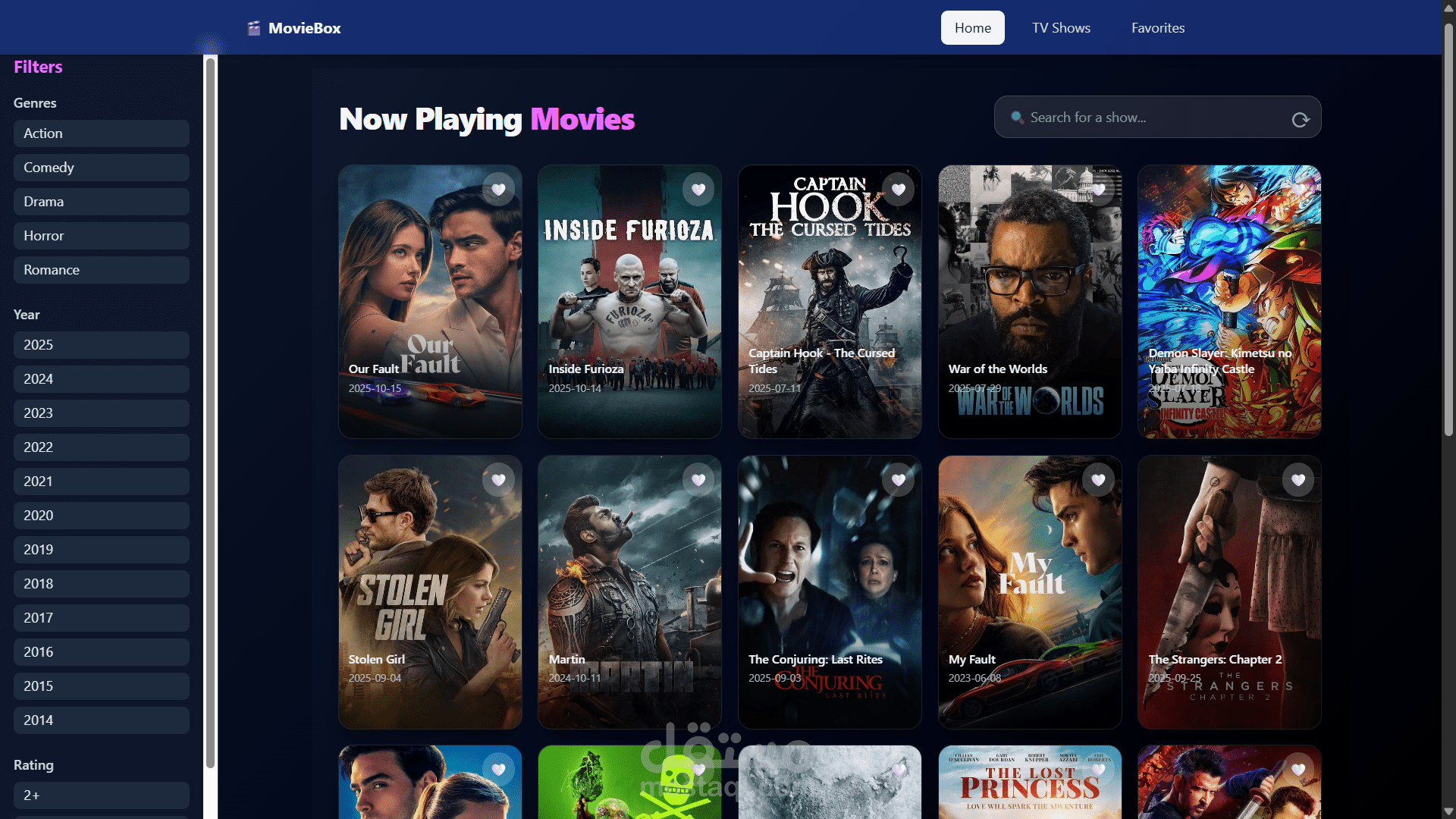Click the 2024-10-11 date under Martin
1456x819 pixels.
[574, 678]
